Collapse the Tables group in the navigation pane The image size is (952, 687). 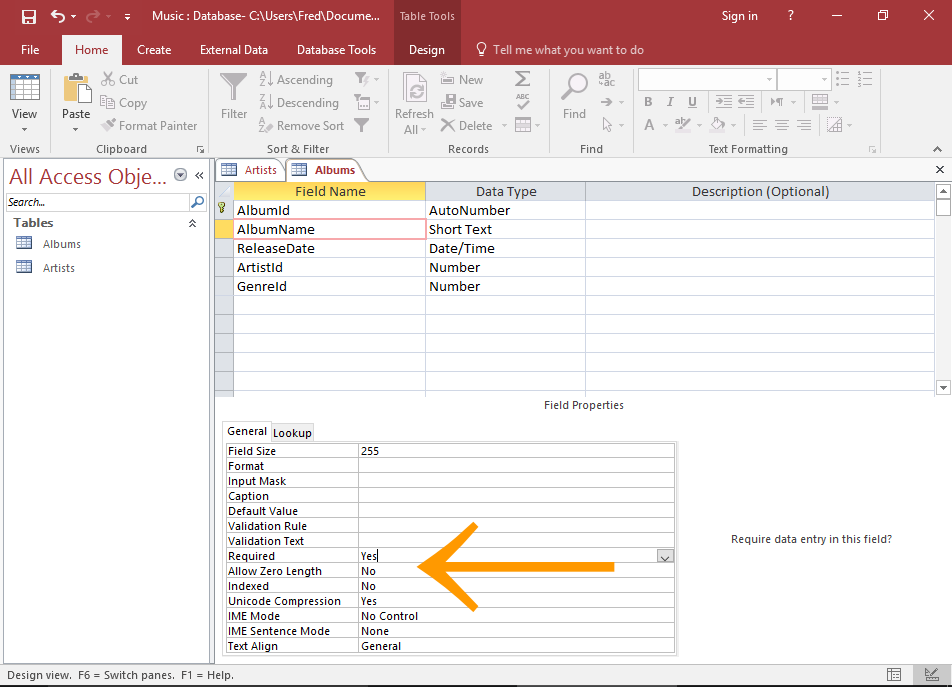pos(192,223)
